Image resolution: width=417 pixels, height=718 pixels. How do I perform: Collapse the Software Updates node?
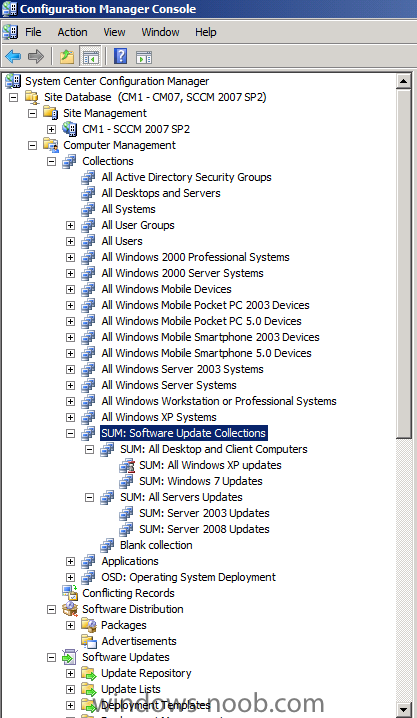pyautogui.click(x=51, y=657)
